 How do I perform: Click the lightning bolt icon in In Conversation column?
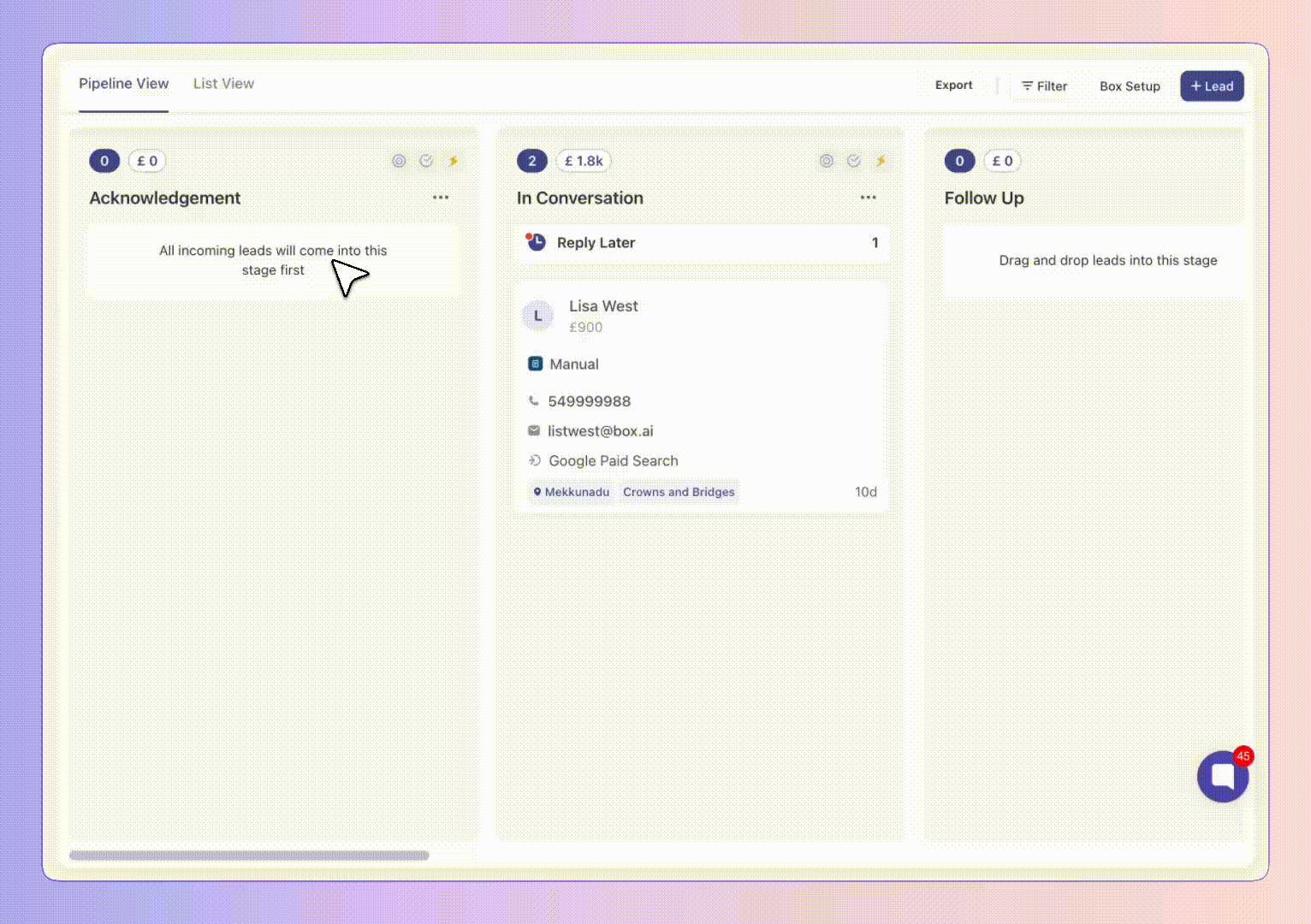(x=881, y=161)
